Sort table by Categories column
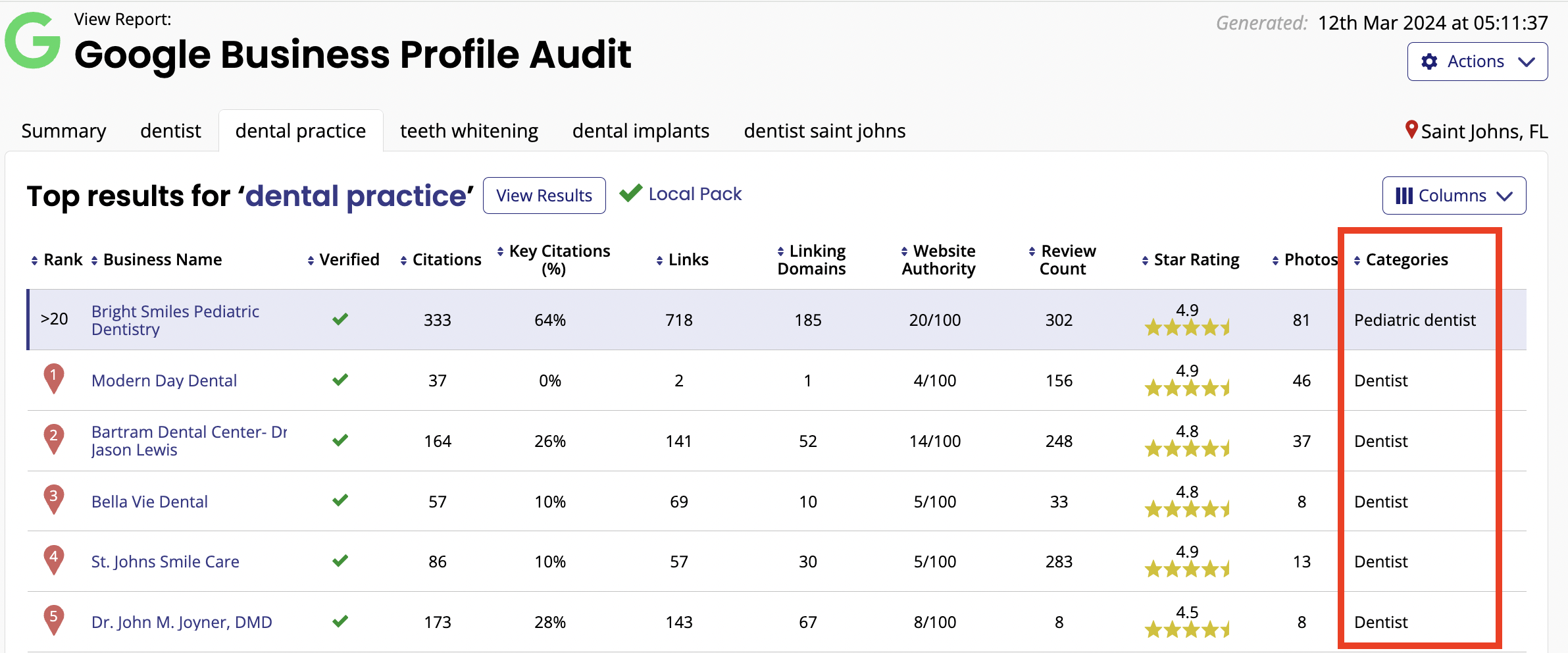The image size is (1568, 653). point(1401,260)
